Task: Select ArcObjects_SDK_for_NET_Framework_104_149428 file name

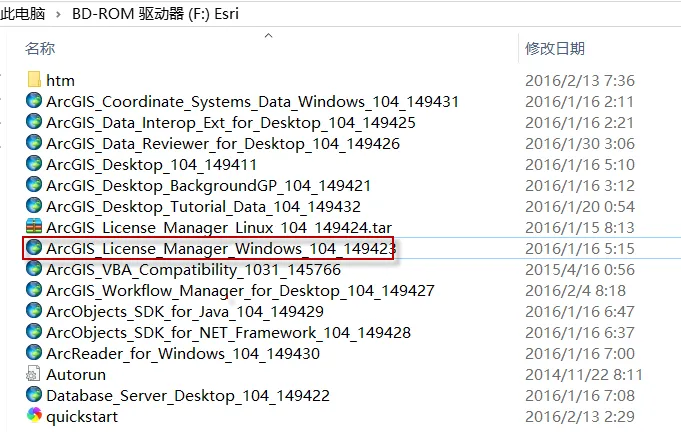Action: [x=228, y=332]
